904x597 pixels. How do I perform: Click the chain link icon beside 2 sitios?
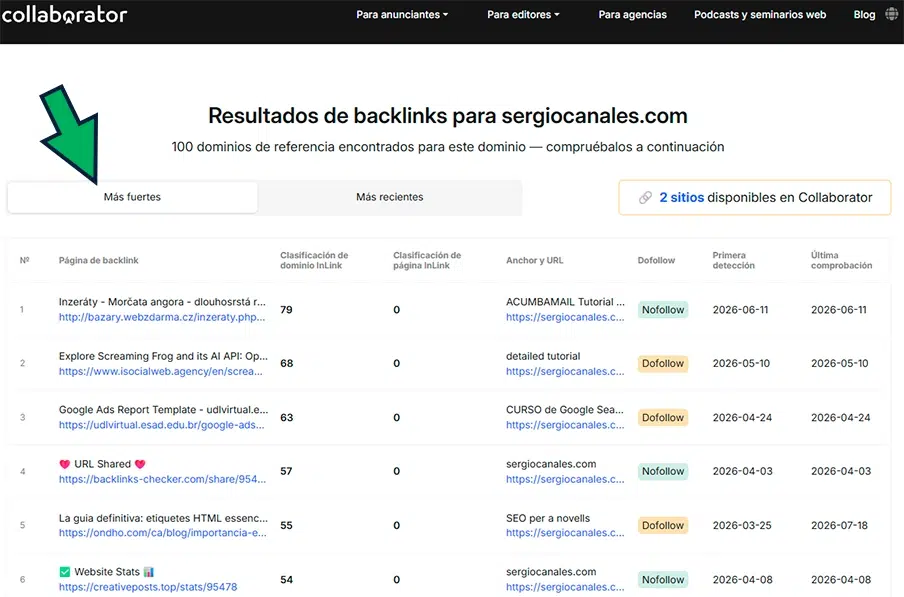(x=645, y=198)
